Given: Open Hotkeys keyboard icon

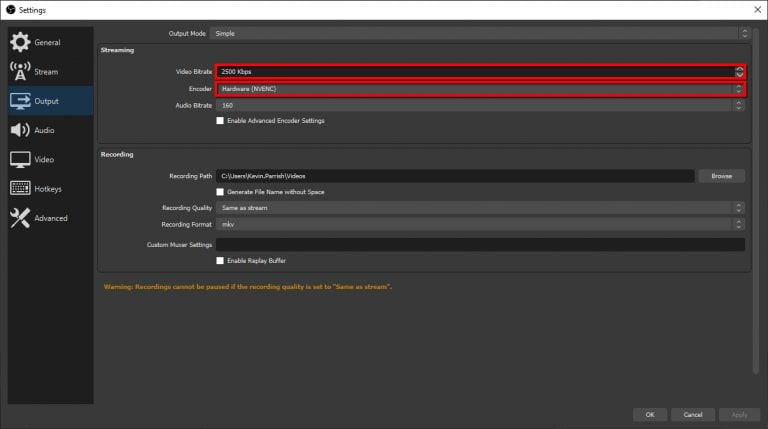Looking at the screenshot, I should pos(20,188).
